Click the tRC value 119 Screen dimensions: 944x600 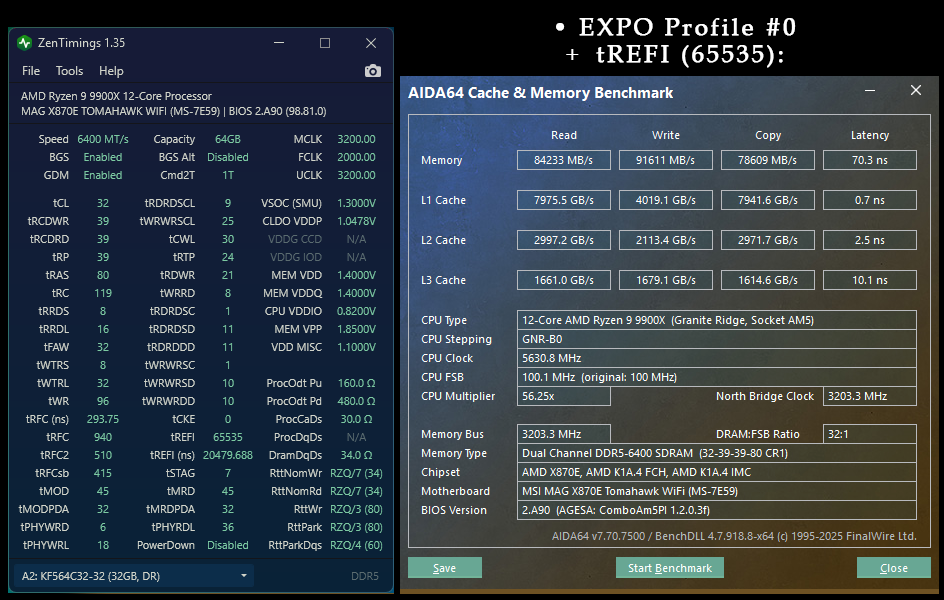(103, 293)
